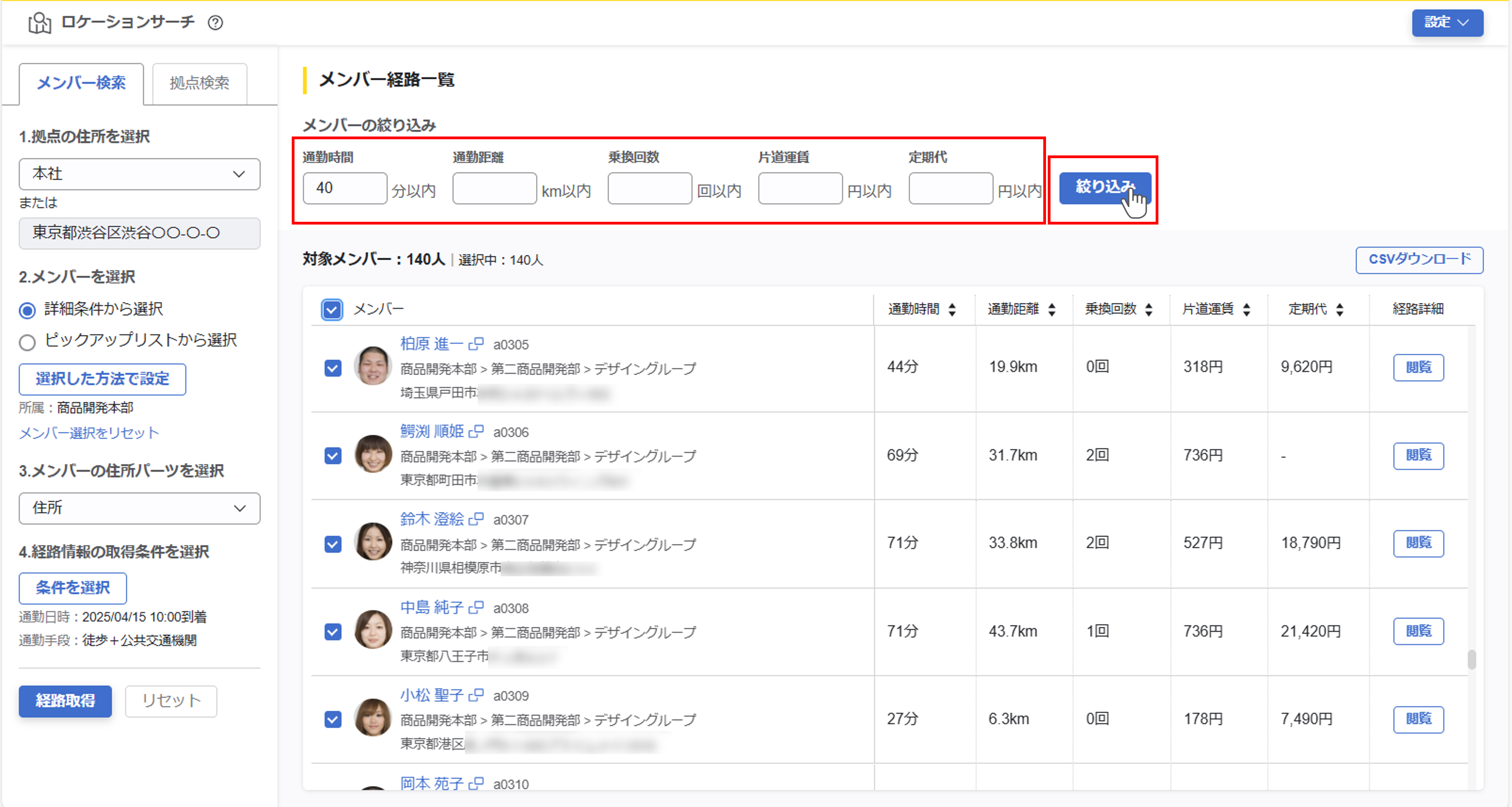1512x807 pixels.
Task: Click the 通勤距離 km input field
Action: [495, 188]
